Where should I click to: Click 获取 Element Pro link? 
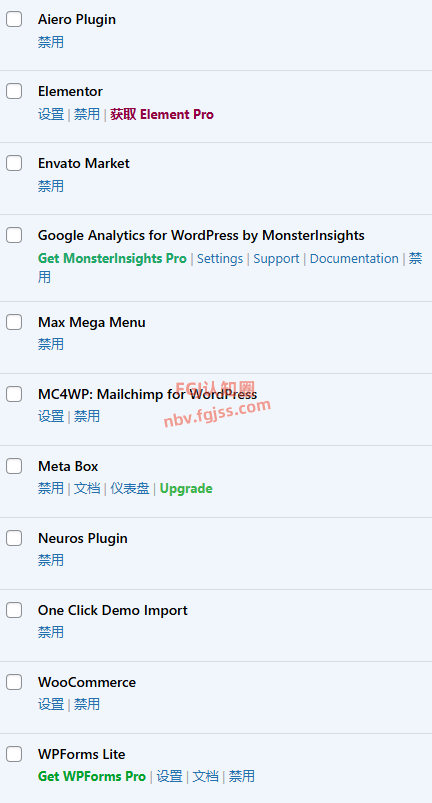click(162, 114)
